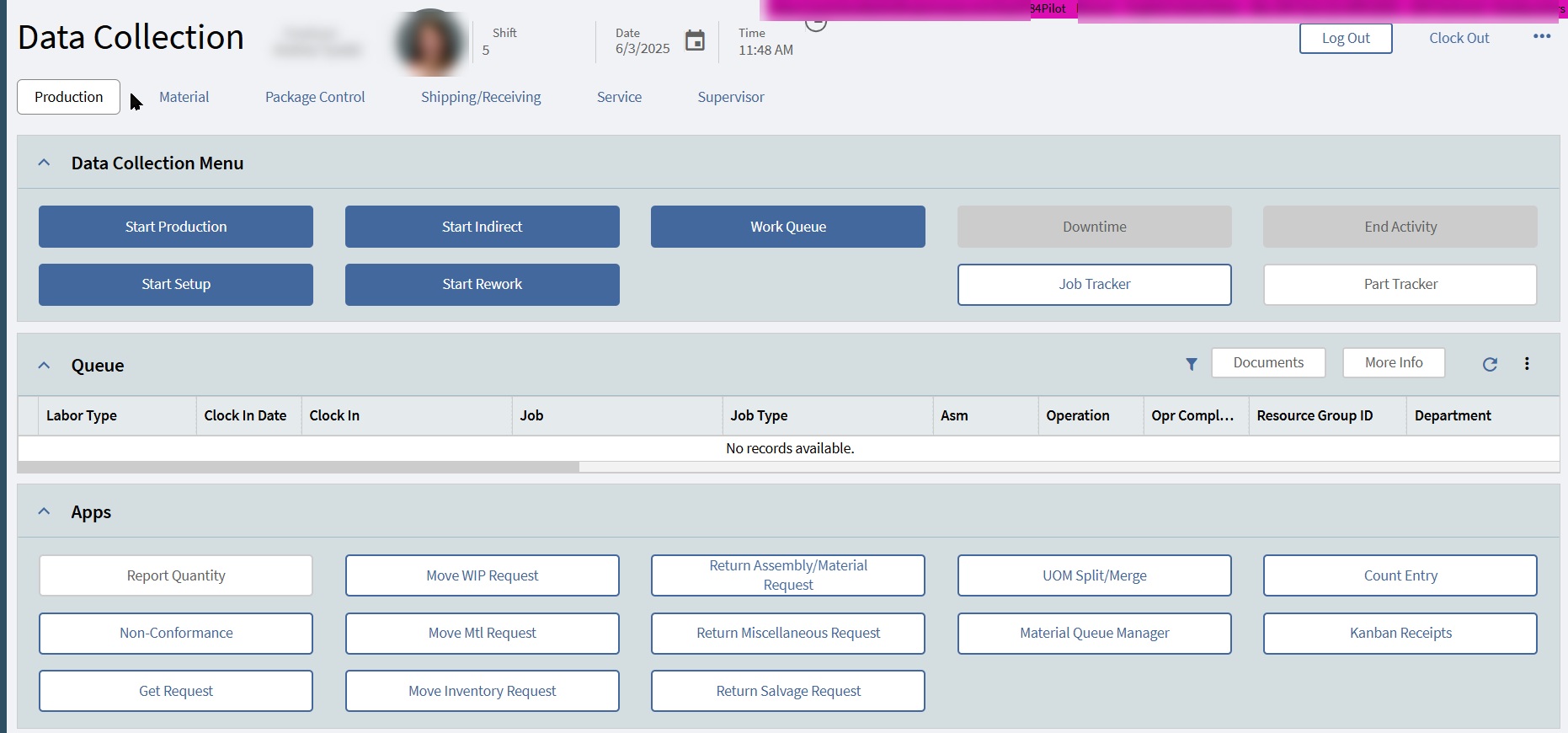Open Return Miscellaneous Request

(788, 634)
